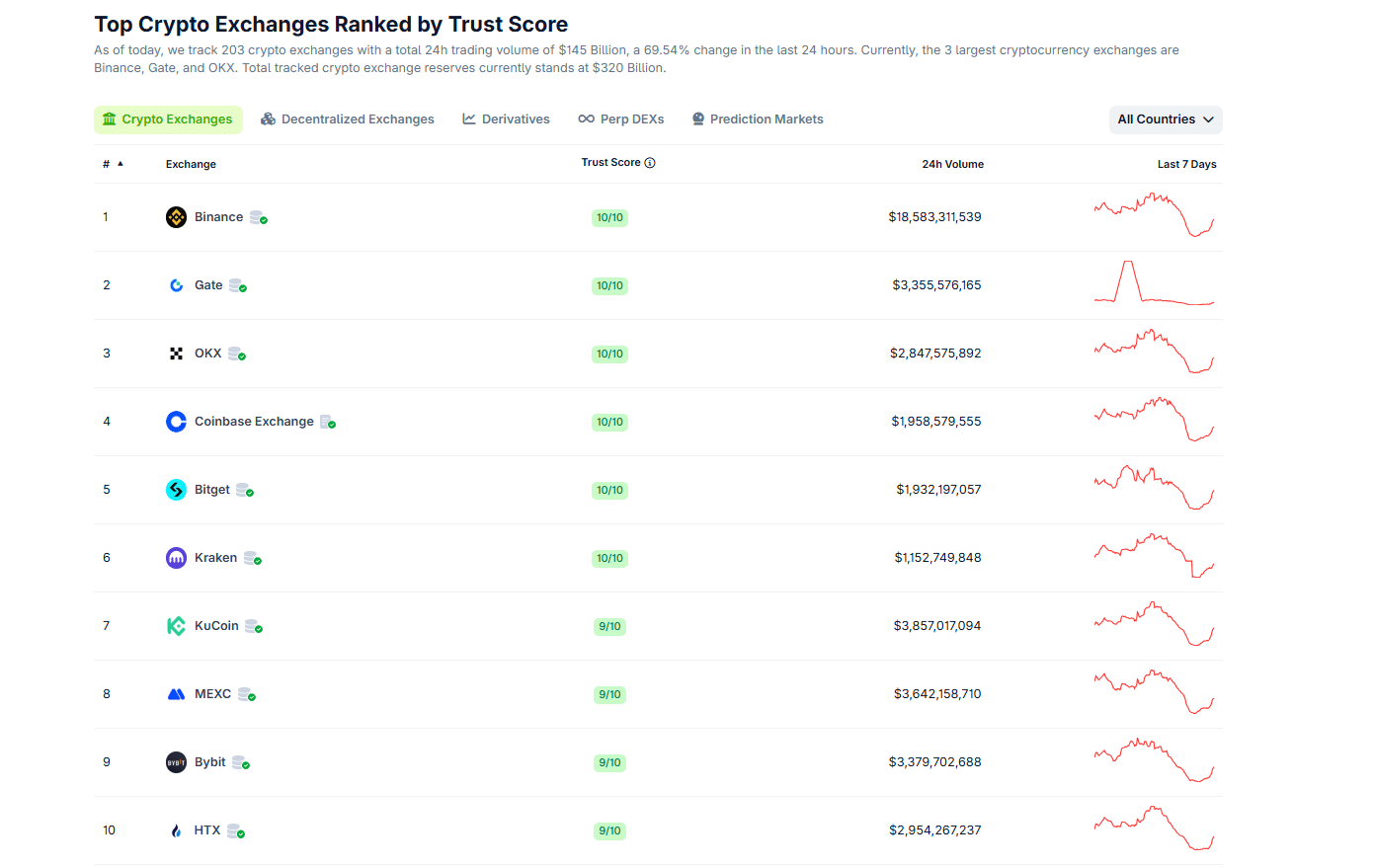Open the MEXC exchange link
Viewport: 1373px width, 868px height.
pyautogui.click(x=213, y=693)
